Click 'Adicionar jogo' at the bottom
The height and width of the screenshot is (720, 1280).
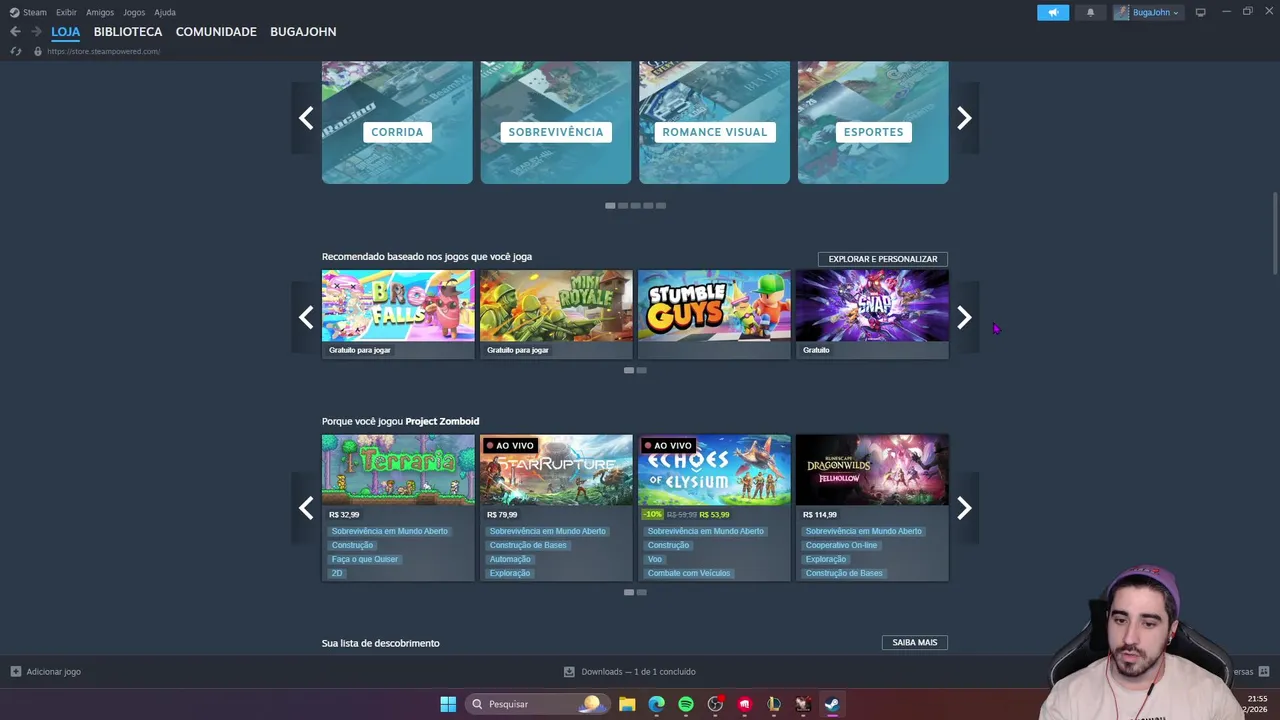[46, 672]
